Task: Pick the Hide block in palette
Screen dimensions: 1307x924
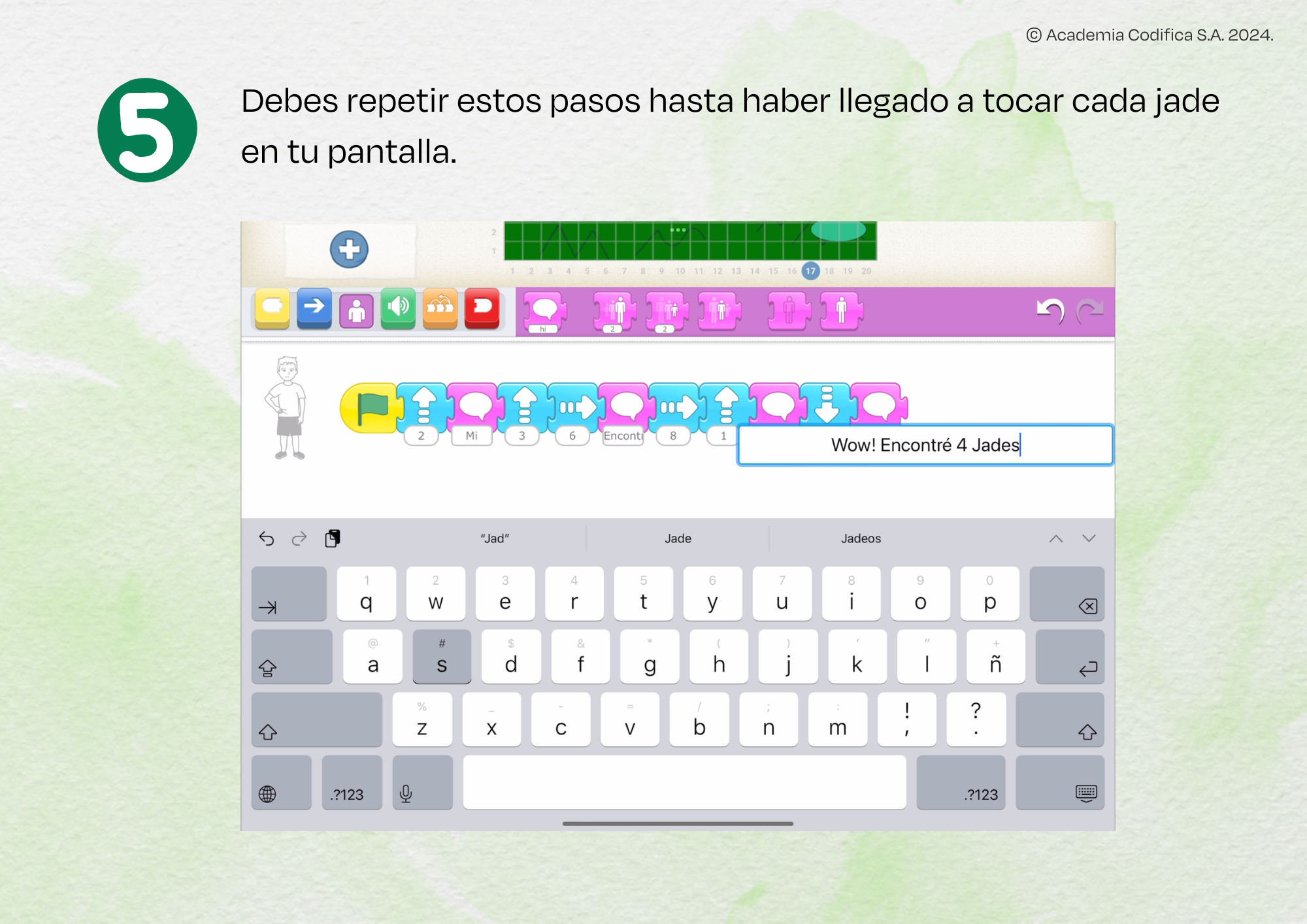Action: coord(789,310)
